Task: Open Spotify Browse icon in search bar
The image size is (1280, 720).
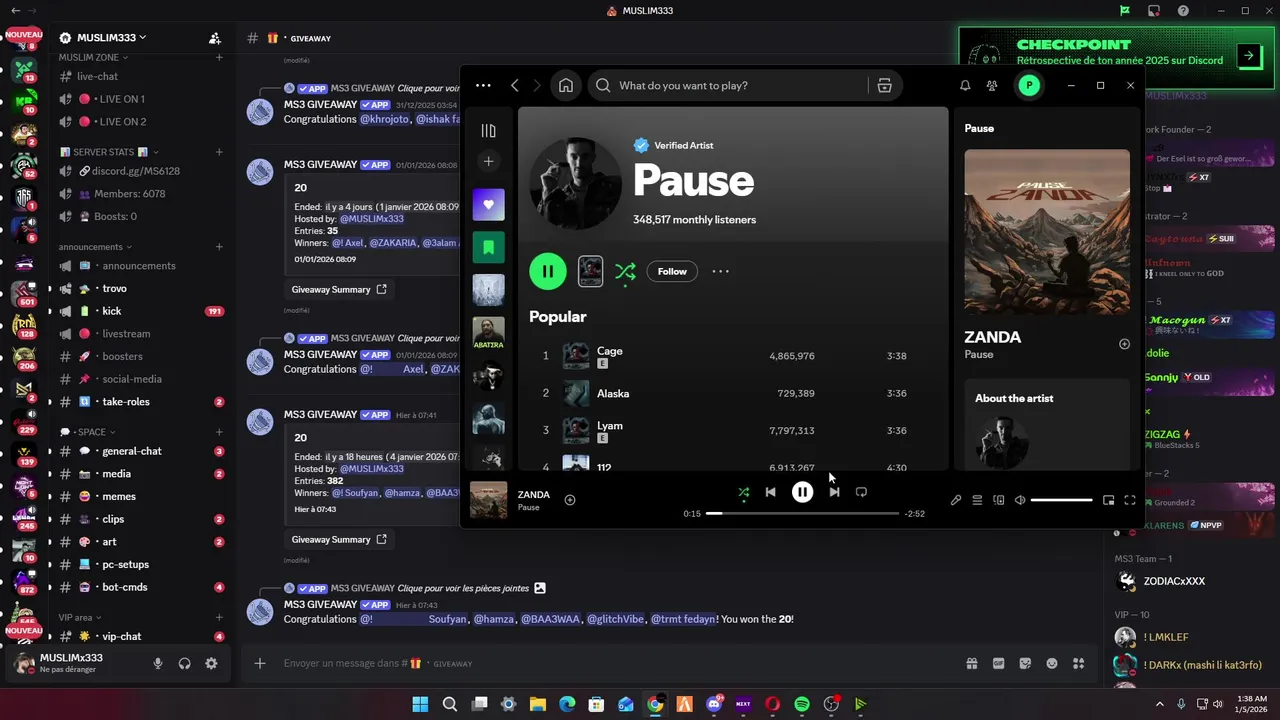Action: pyautogui.click(x=884, y=85)
